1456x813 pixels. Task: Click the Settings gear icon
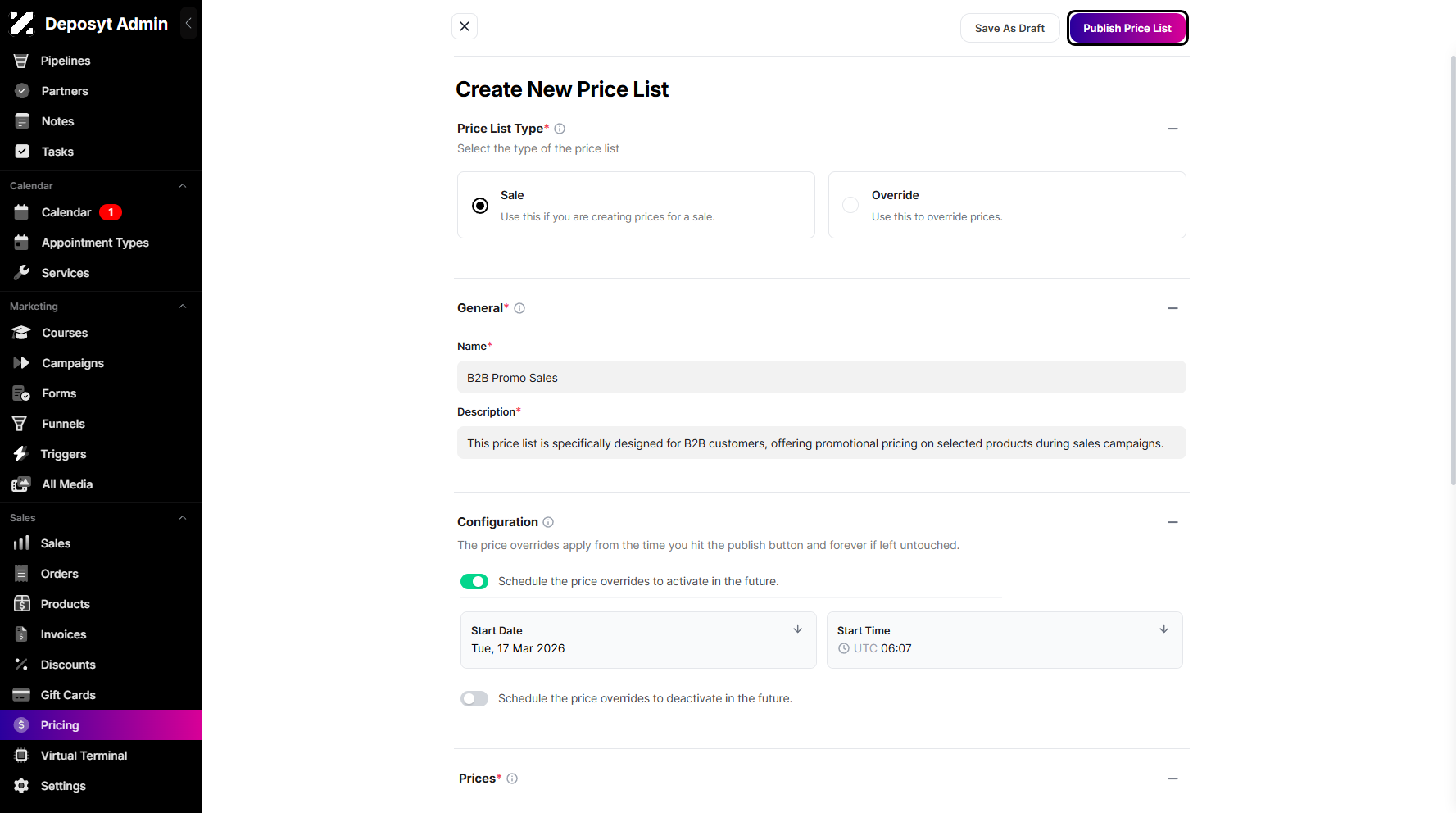click(x=21, y=786)
